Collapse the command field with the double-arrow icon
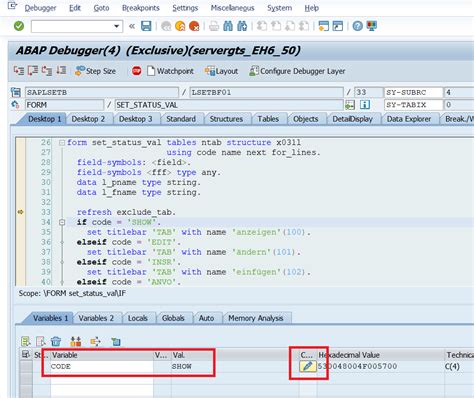 (132, 26)
